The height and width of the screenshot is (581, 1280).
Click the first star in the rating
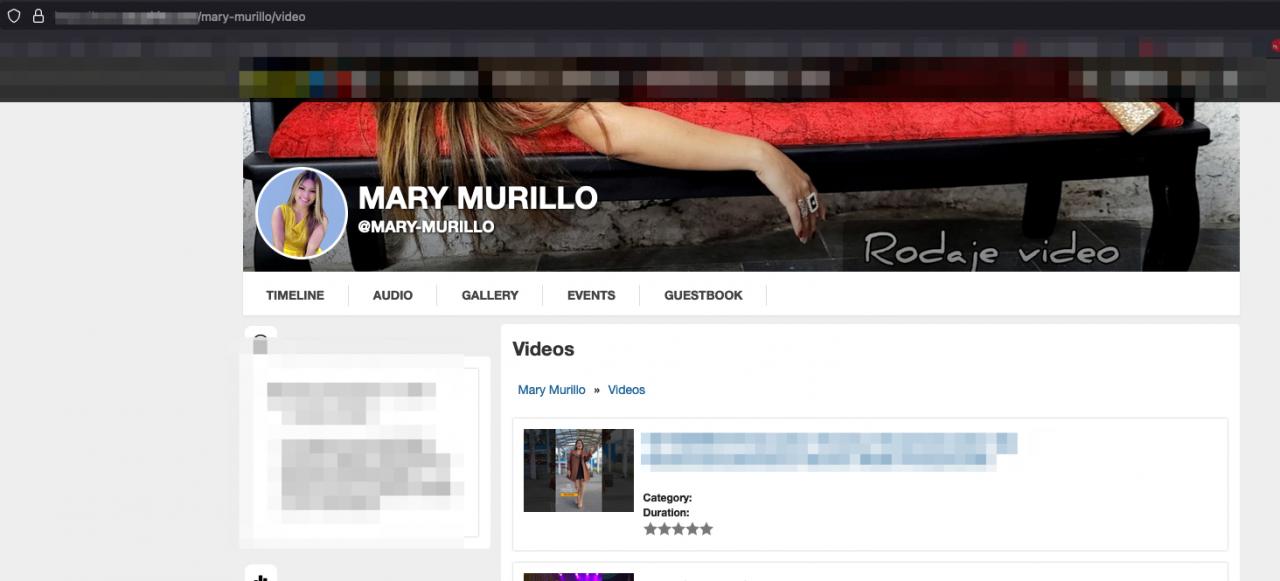click(650, 529)
